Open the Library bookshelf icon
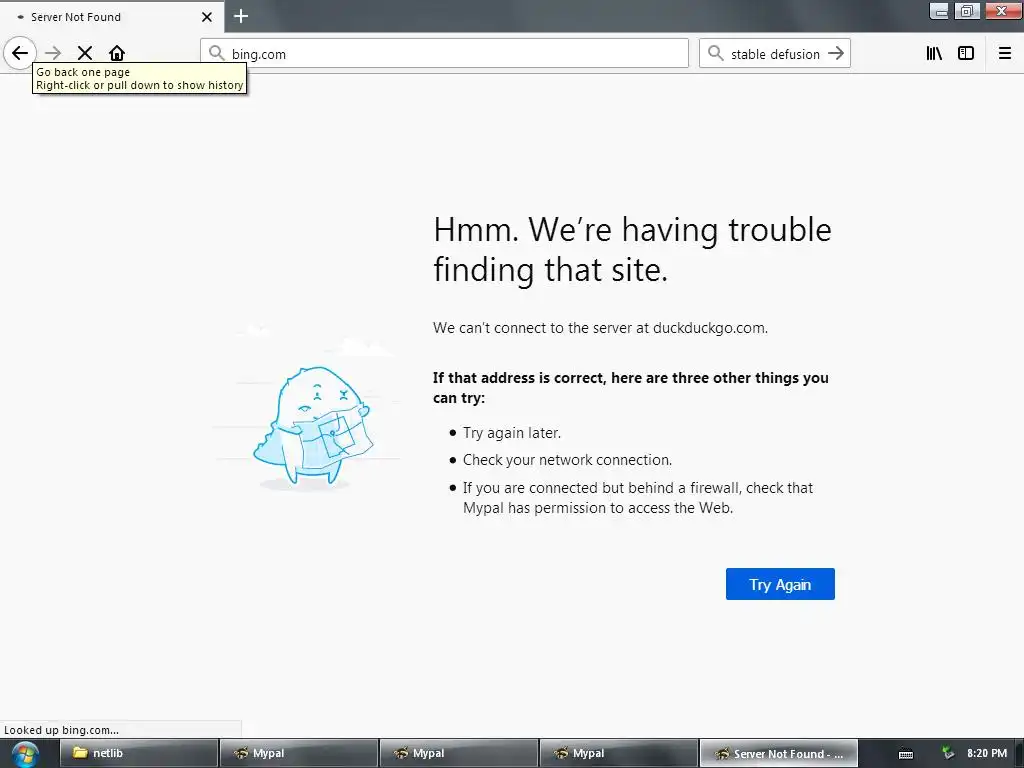This screenshot has height=768, width=1024. coord(934,54)
